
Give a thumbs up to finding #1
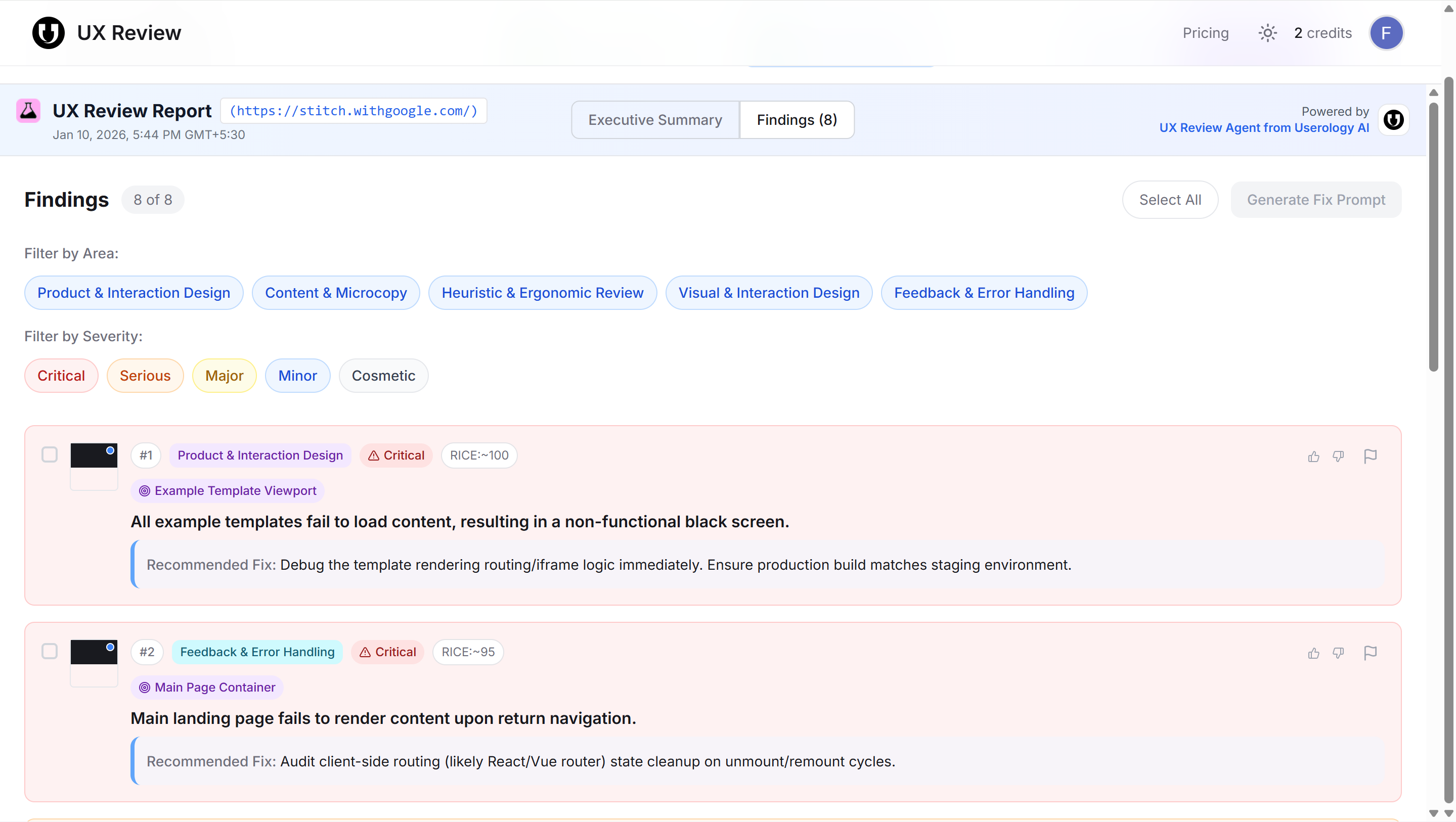point(1313,456)
